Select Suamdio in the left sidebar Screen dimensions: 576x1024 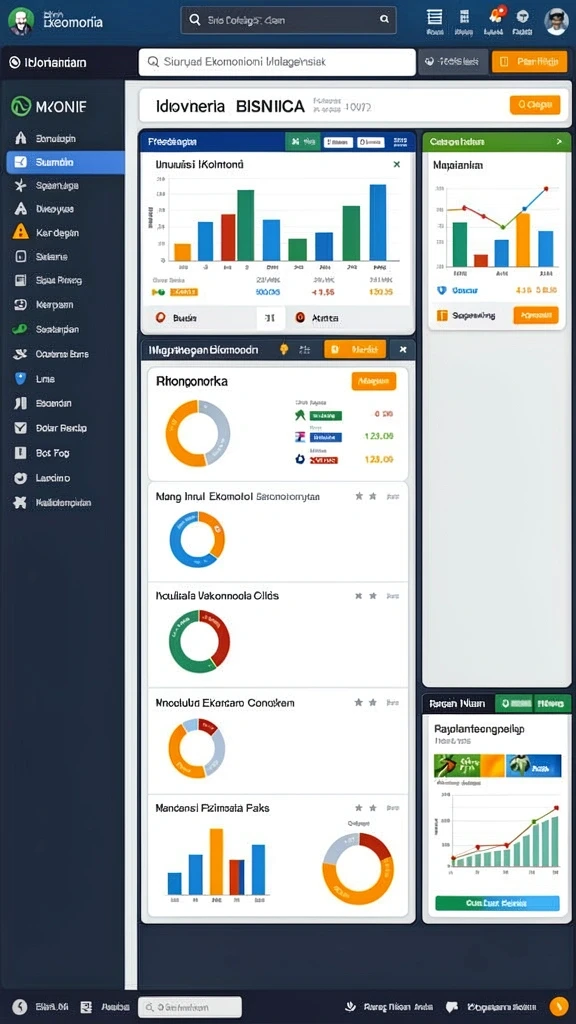pos(65,162)
